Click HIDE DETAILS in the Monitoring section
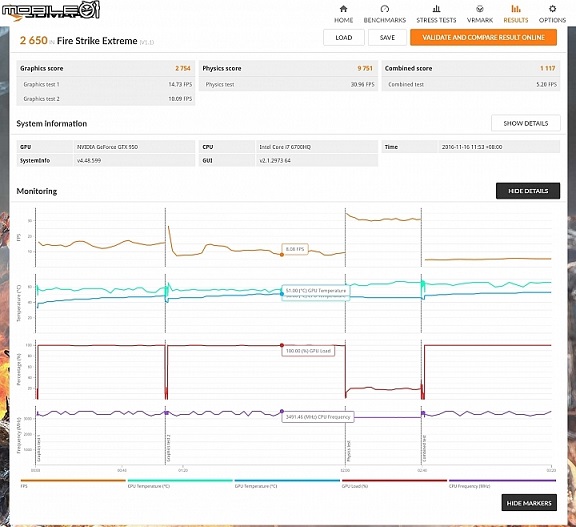 pyautogui.click(x=528, y=191)
